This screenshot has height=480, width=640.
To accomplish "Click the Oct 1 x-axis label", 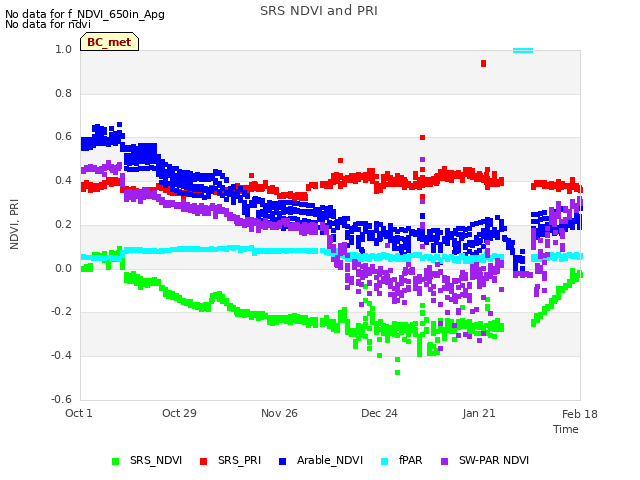I will [x=79, y=413].
